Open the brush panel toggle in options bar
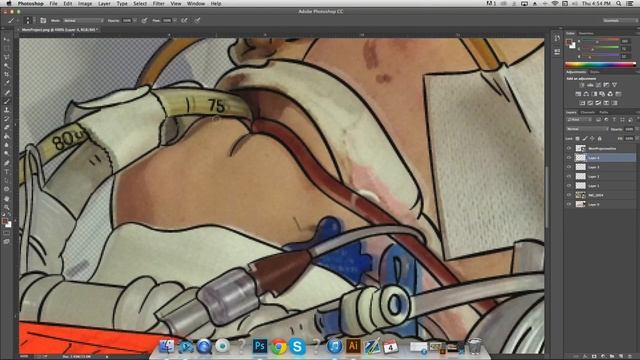Viewport: 640px width, 360px height. pos(43,20)
